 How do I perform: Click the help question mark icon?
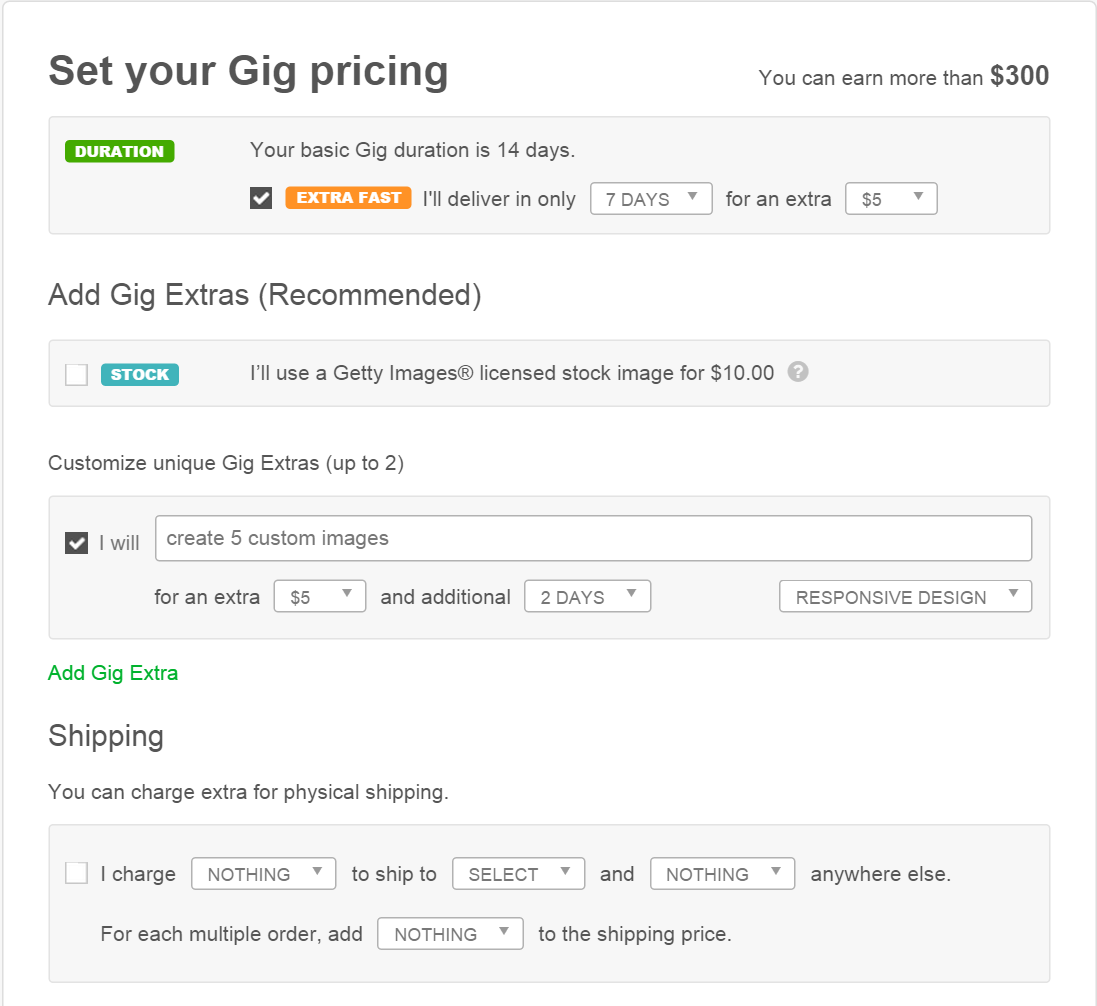[797, 372]
